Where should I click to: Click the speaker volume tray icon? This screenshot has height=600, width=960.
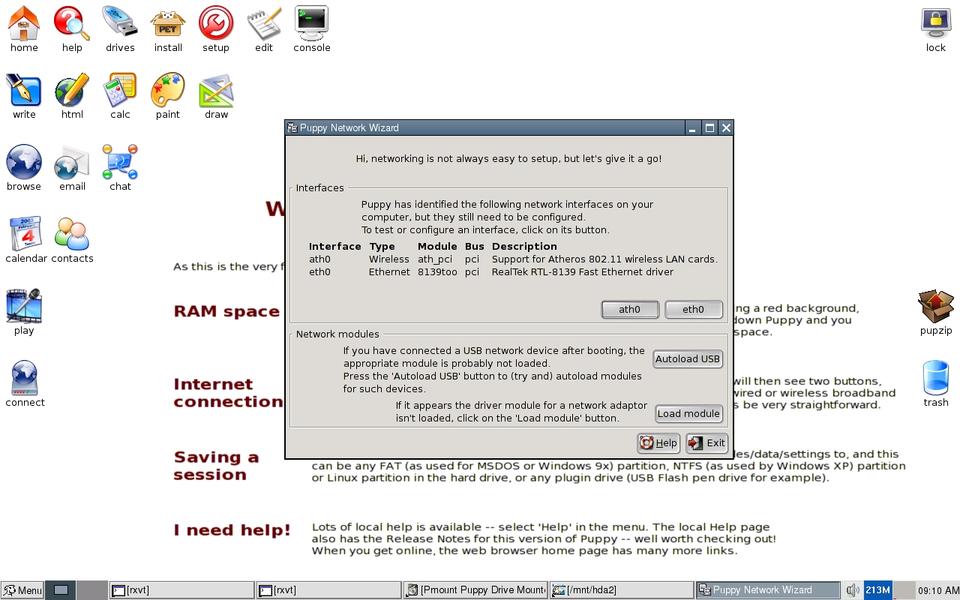(853, 590)
